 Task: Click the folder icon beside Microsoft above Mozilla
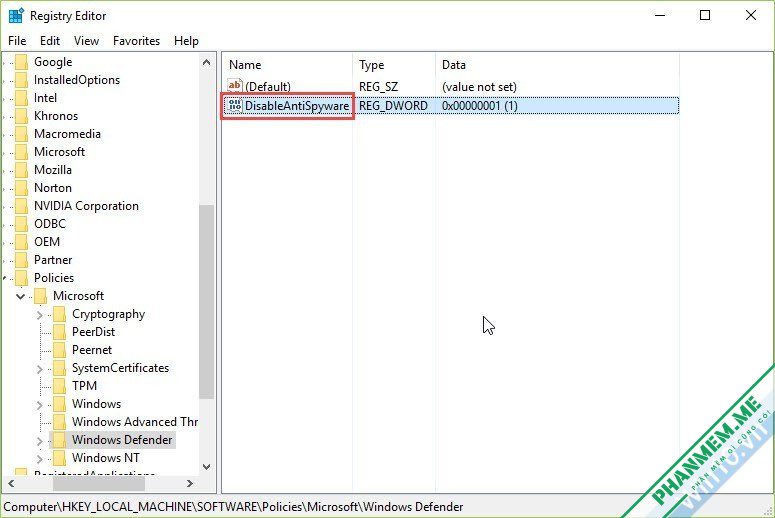(21, 152)
